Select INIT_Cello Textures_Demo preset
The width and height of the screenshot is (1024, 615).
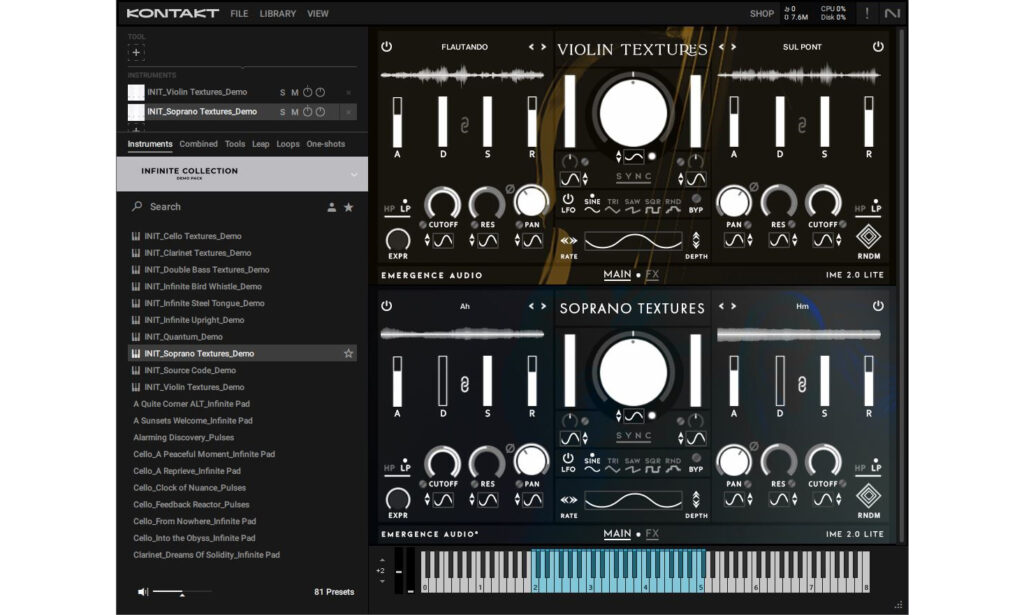(x=193, y=236)
